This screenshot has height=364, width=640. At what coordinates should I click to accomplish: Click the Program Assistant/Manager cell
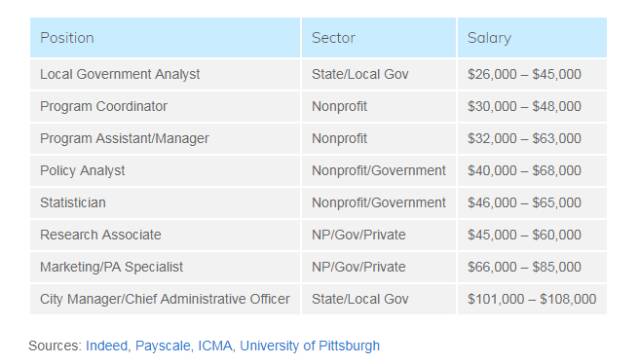coord(165,139)
